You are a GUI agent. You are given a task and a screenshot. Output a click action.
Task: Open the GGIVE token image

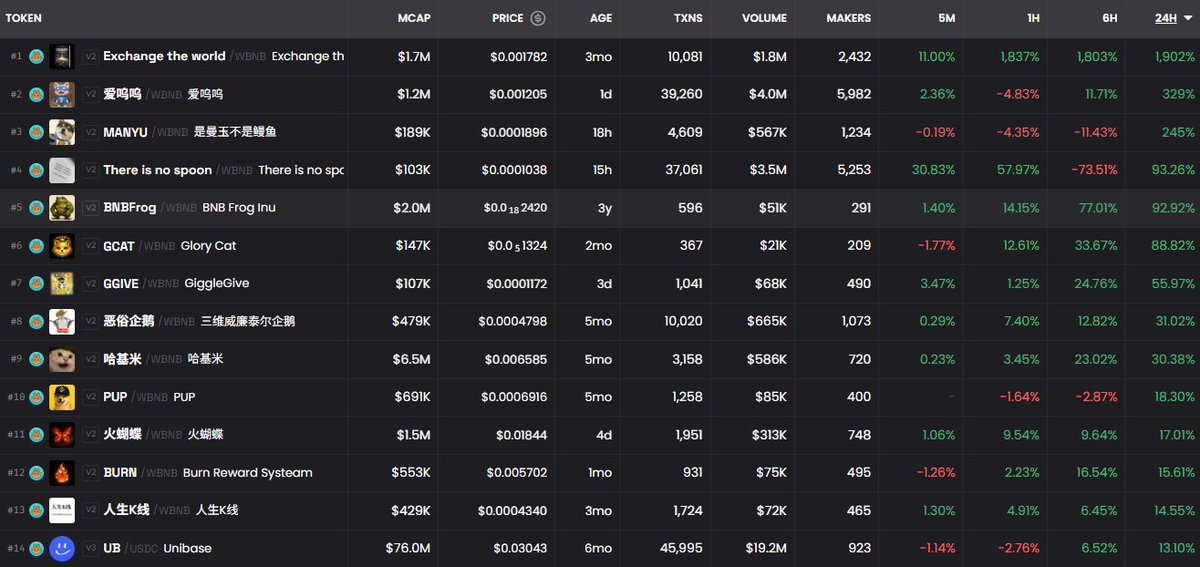(x=62, y=284)
